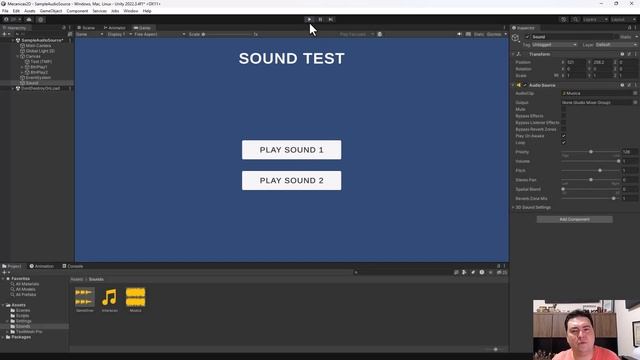The image size is (640, 360).
Task: Open the Gizmos button in the Game view
Action: point(493,34)
